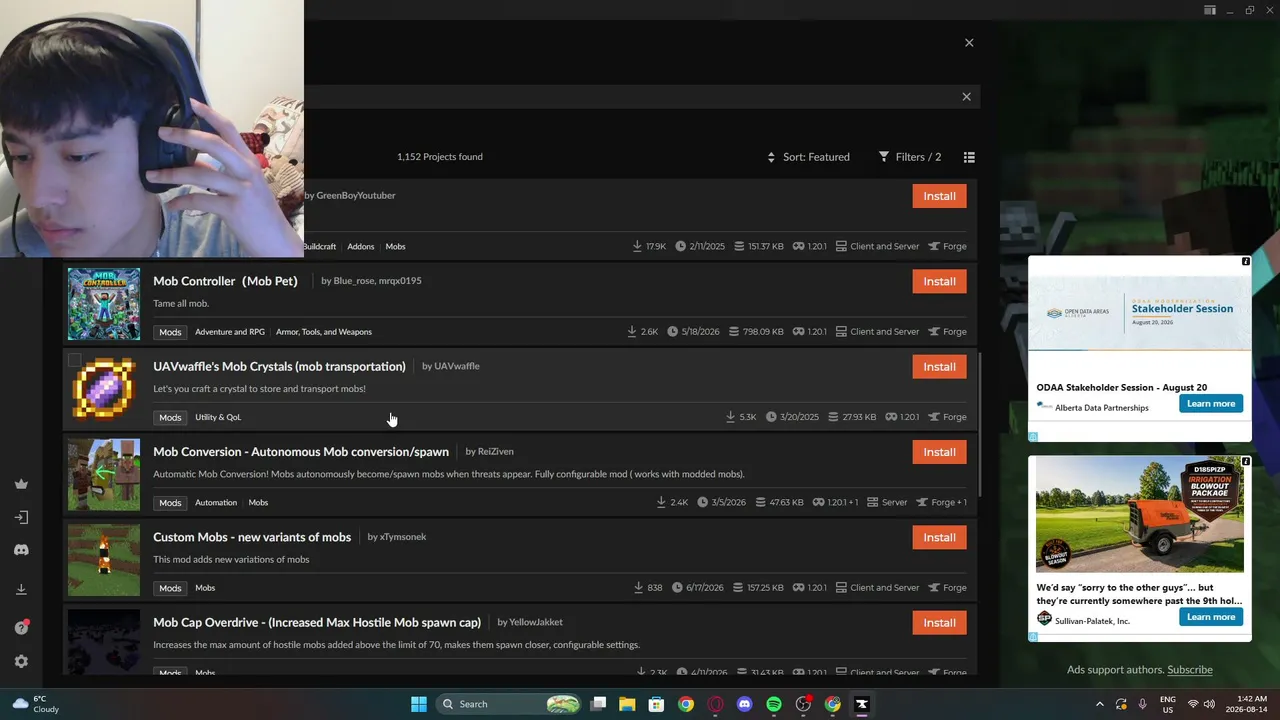Select the Utility & QoL tag
Screen dimensions: 1280x720
tap(218, 417)
